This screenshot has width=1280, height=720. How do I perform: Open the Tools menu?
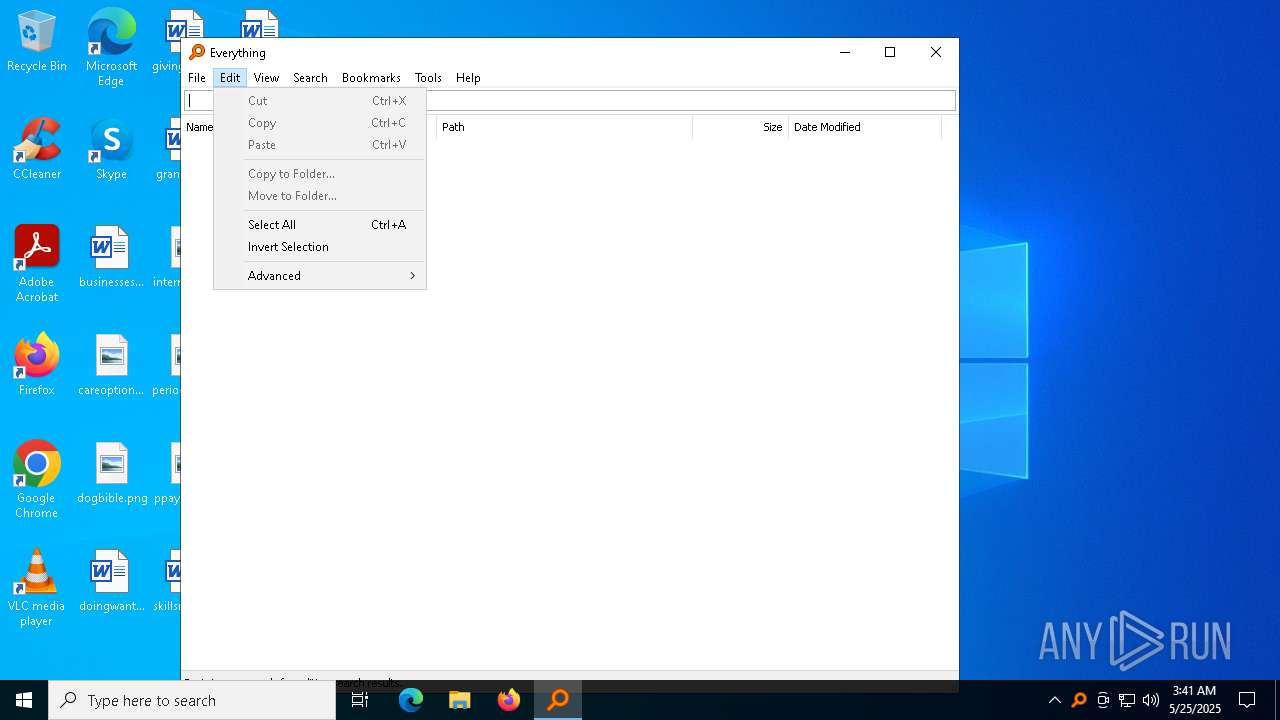pyautogui.click(x=428, y=78)
